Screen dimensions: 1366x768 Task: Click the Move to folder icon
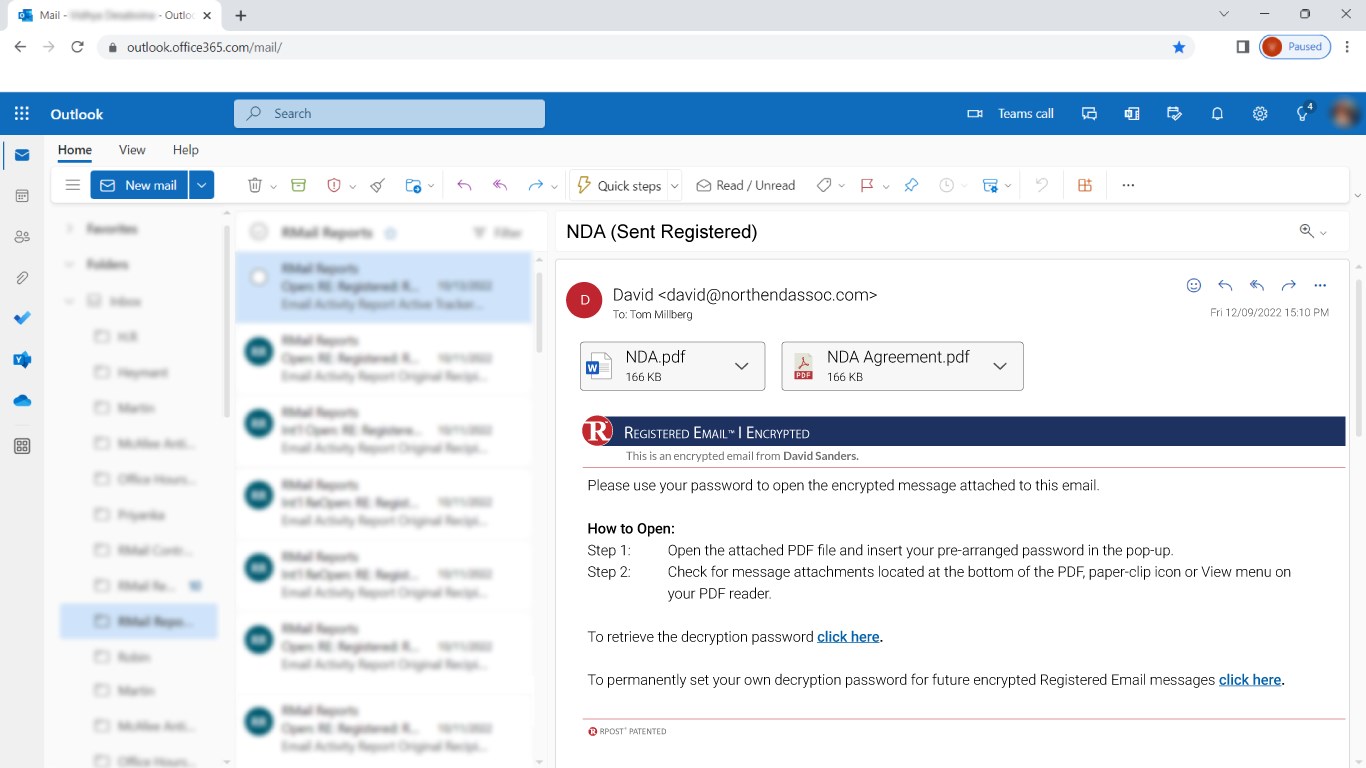(x=413, y=185)
